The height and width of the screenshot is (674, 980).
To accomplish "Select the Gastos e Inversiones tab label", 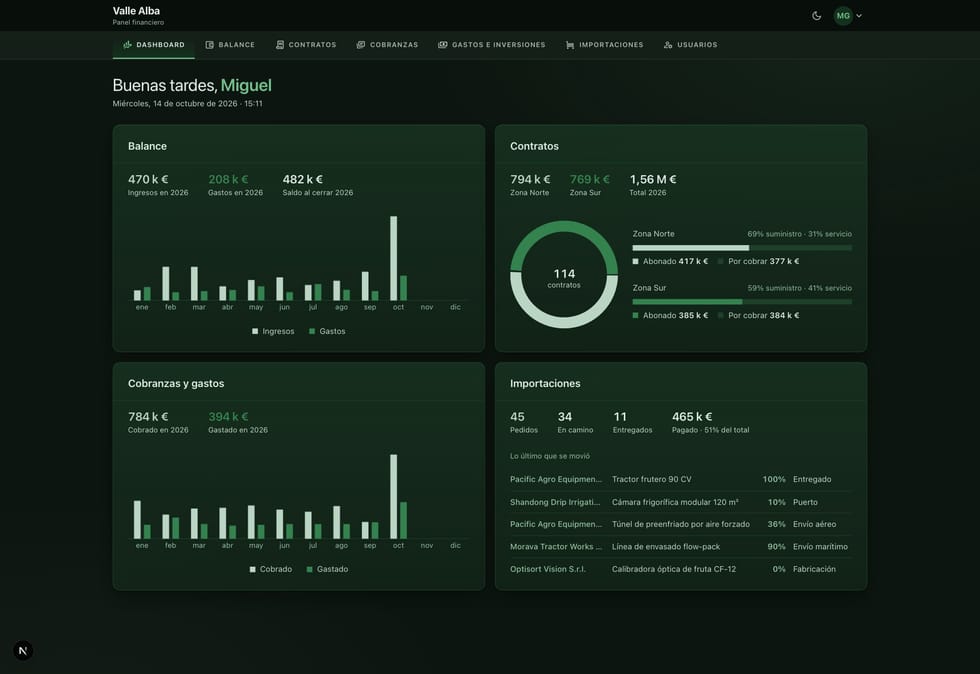I will pos(499,45).
